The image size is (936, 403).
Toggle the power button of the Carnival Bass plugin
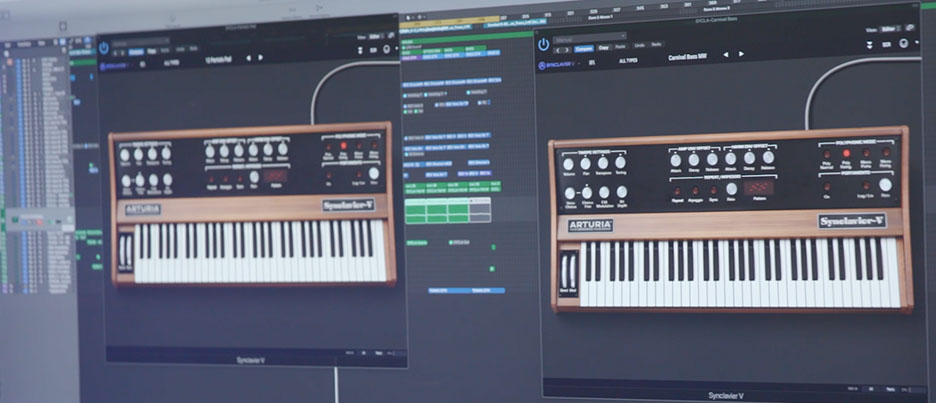click(544, 44)
